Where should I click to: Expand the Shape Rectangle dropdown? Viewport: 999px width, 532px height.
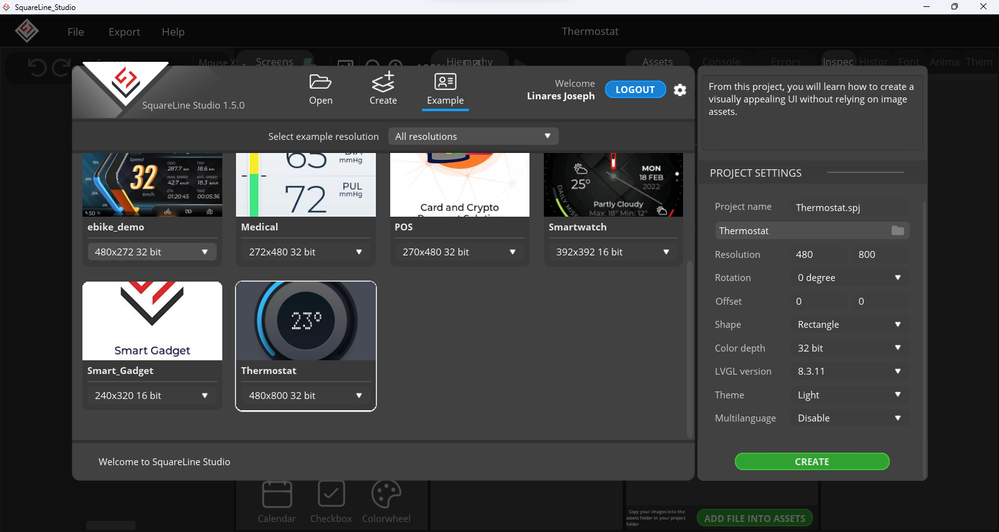850,324
